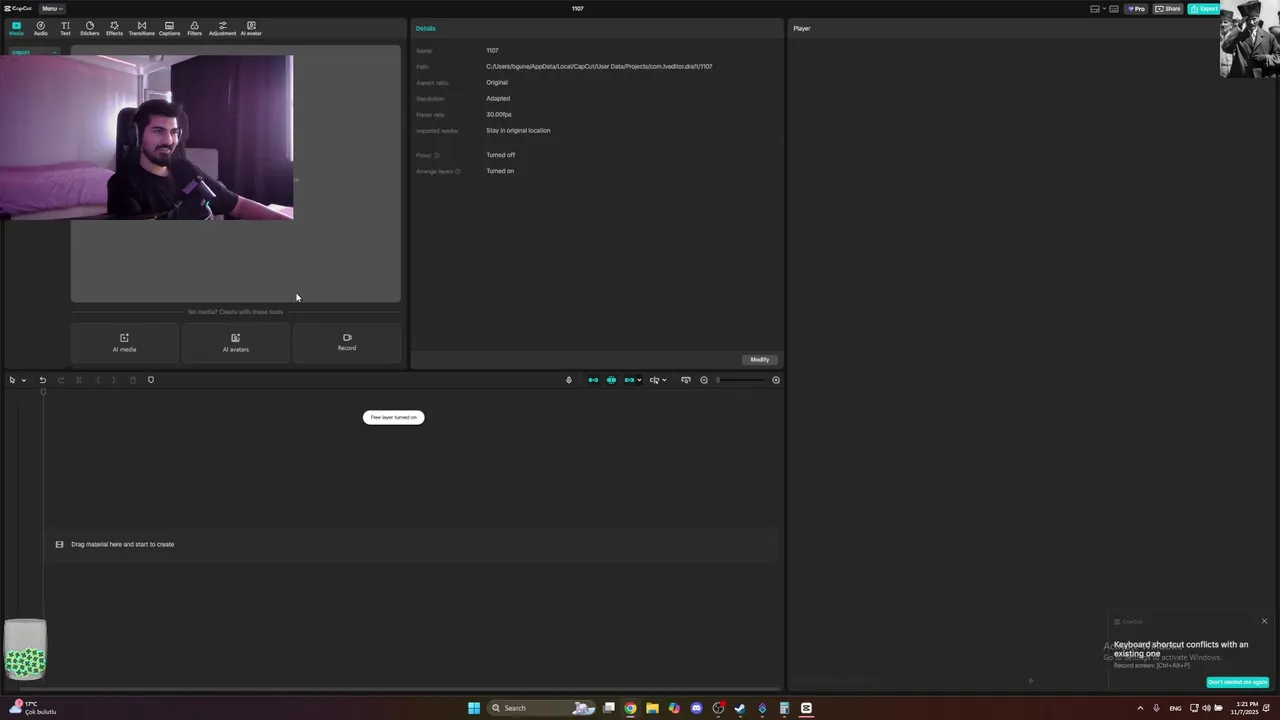Screen dimensions: 1280x720
Task: Toggle auto snapping in timeline toolbar
Action: pyautogui.click(x=611, y=380)
